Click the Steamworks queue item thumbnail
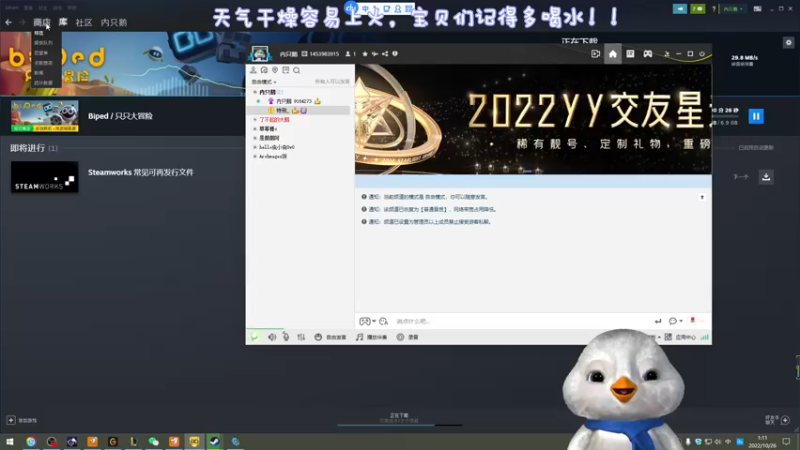Screen dimensions: 800x450 click(x=45, y=177)
